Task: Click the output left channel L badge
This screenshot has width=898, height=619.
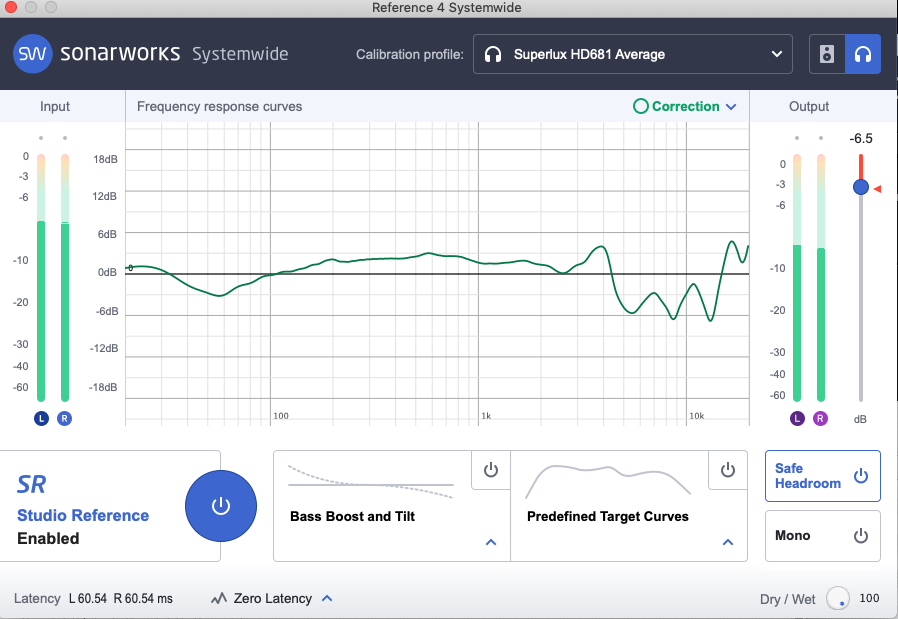Action: (797, 419)
